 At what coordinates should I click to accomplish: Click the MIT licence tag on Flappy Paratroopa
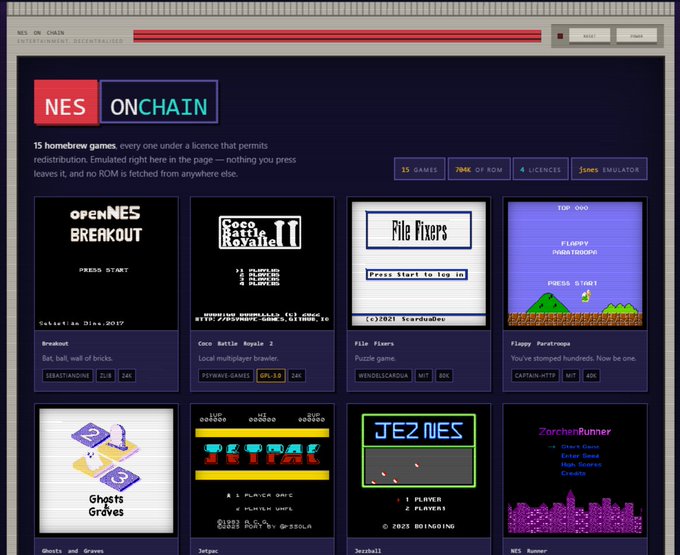[571, 375]
